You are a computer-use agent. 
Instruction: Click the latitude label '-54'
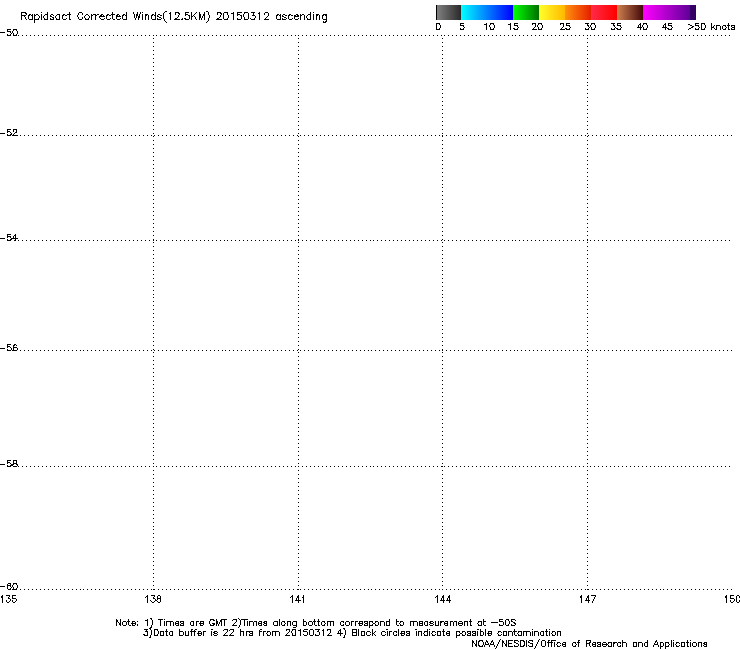coord(9,237)
